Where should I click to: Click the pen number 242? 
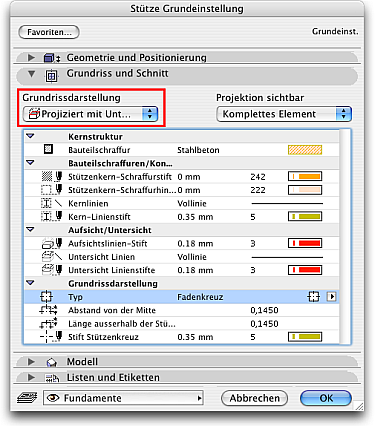[258, 177]
